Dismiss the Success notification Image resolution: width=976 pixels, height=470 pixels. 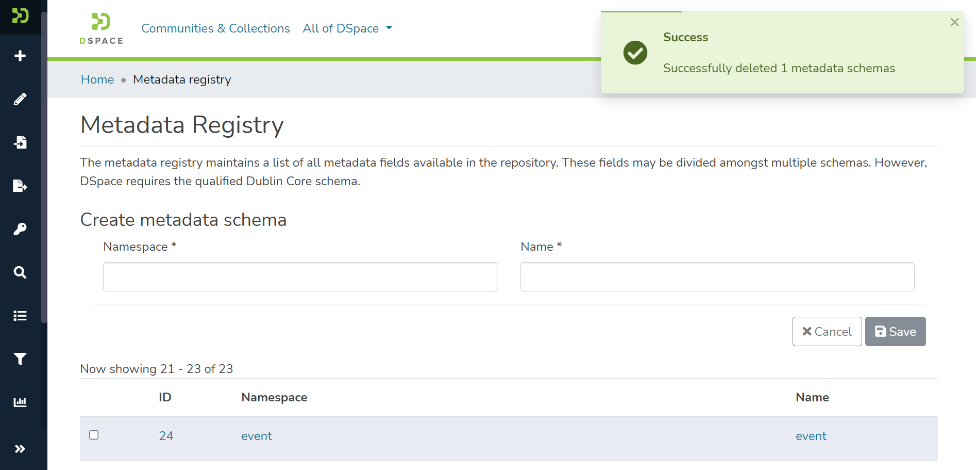click(954, 22)
